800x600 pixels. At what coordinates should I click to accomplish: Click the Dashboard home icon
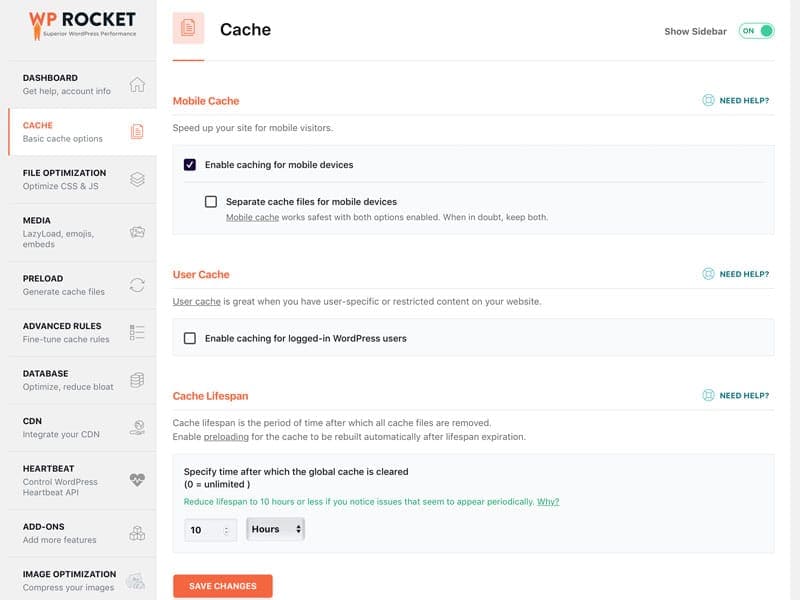[x=137, y=84]
